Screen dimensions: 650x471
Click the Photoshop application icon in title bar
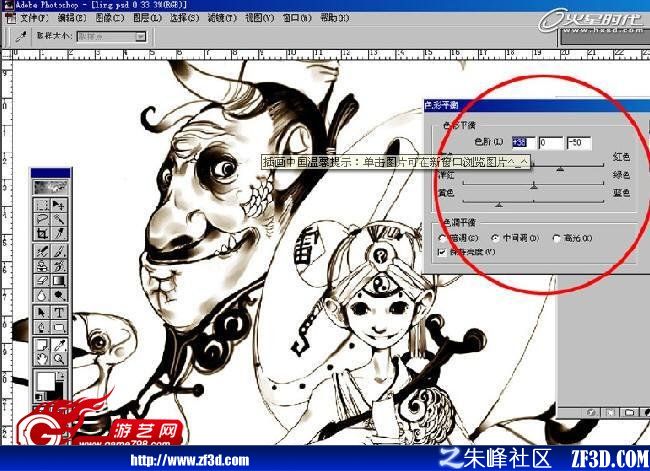[8, 5]
